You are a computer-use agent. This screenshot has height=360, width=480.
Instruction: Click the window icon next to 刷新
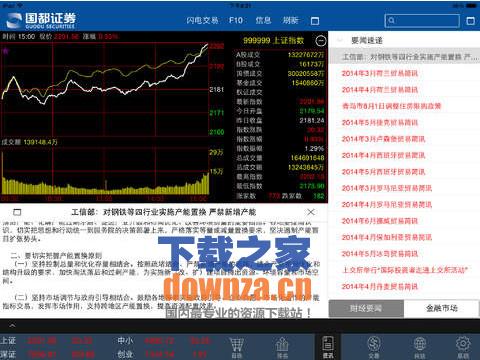pyautogui.click(x=315, y=21)
